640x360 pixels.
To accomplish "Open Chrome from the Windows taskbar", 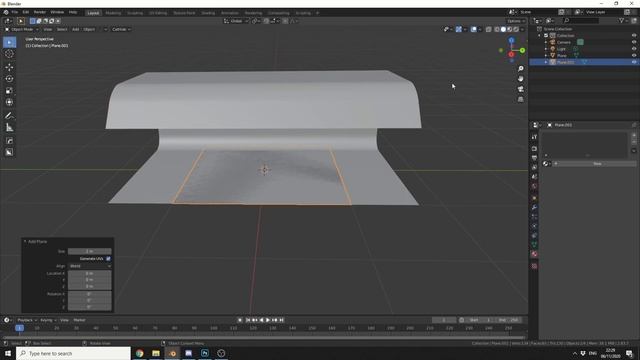I will [140, 353].
